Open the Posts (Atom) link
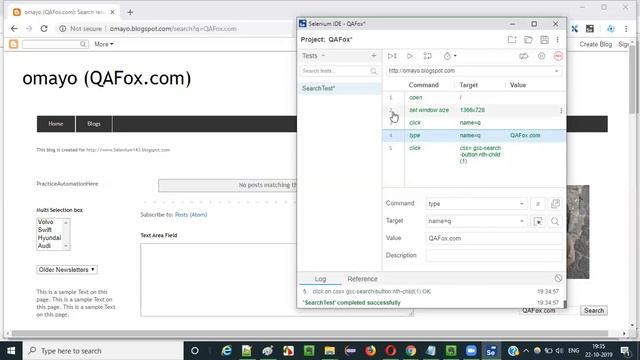Viewport: 640px width, 360px height. pos(191,215)
